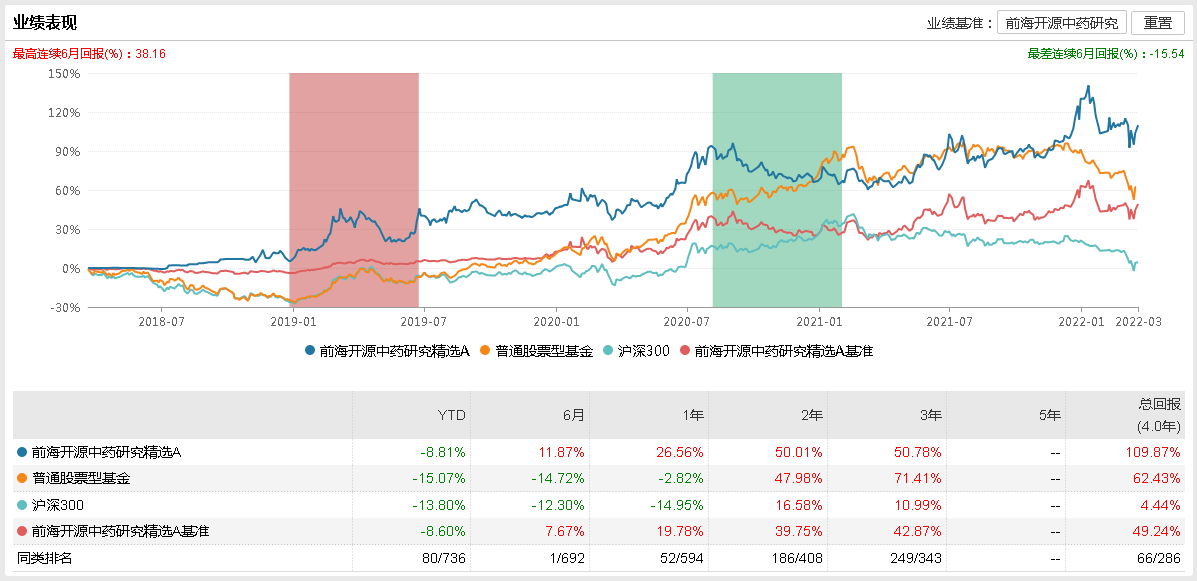Select the 6月 column header
The image size is (1197, 581).
click(572, 415)
